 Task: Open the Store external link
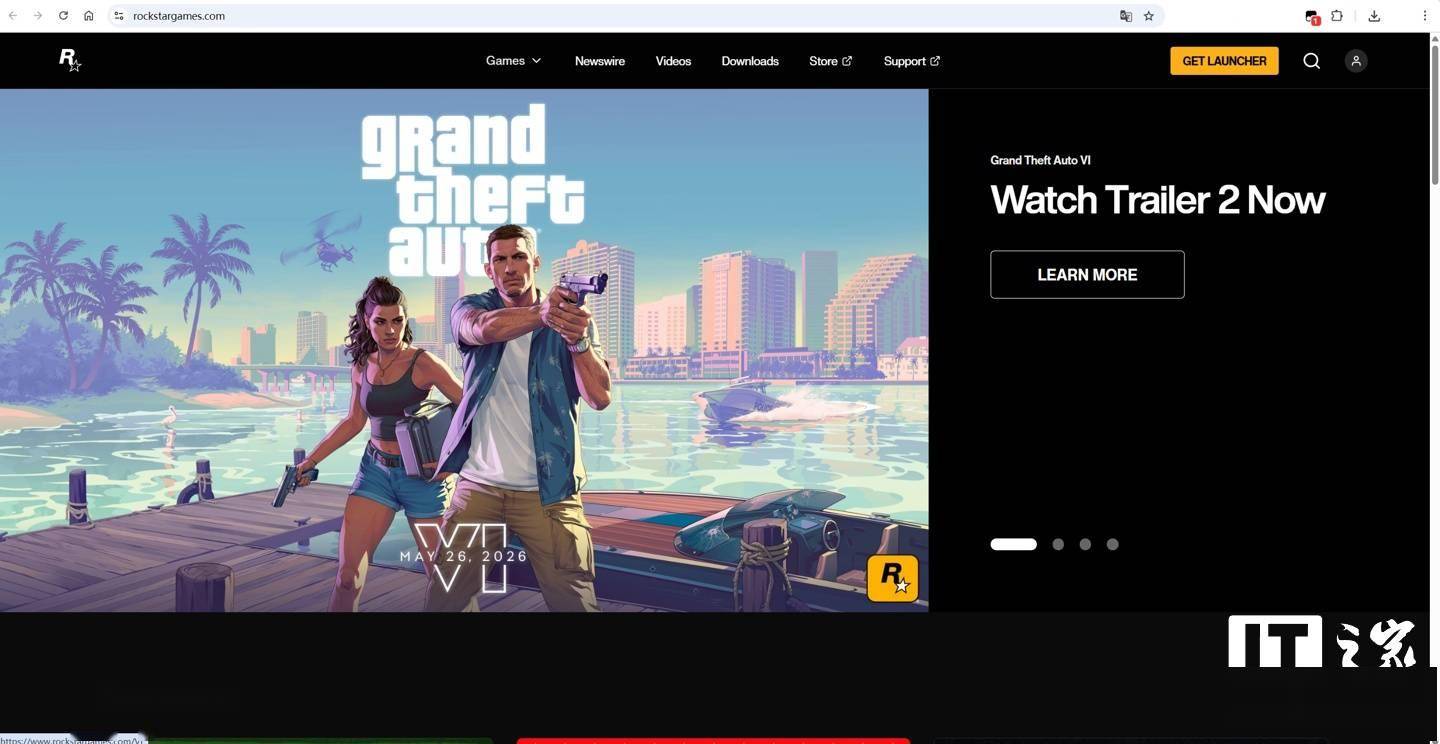pyautogui.click(x=831, y=61)
